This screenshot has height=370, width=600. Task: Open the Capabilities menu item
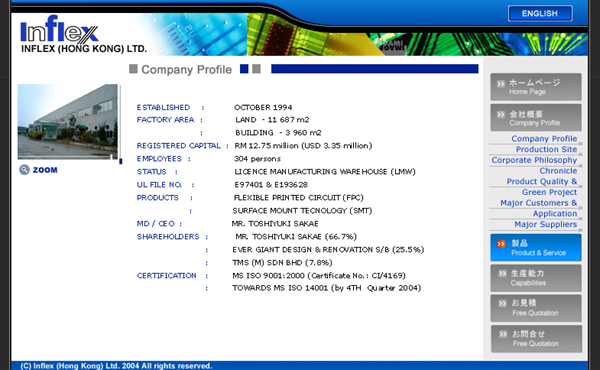[x=536, y=278]
